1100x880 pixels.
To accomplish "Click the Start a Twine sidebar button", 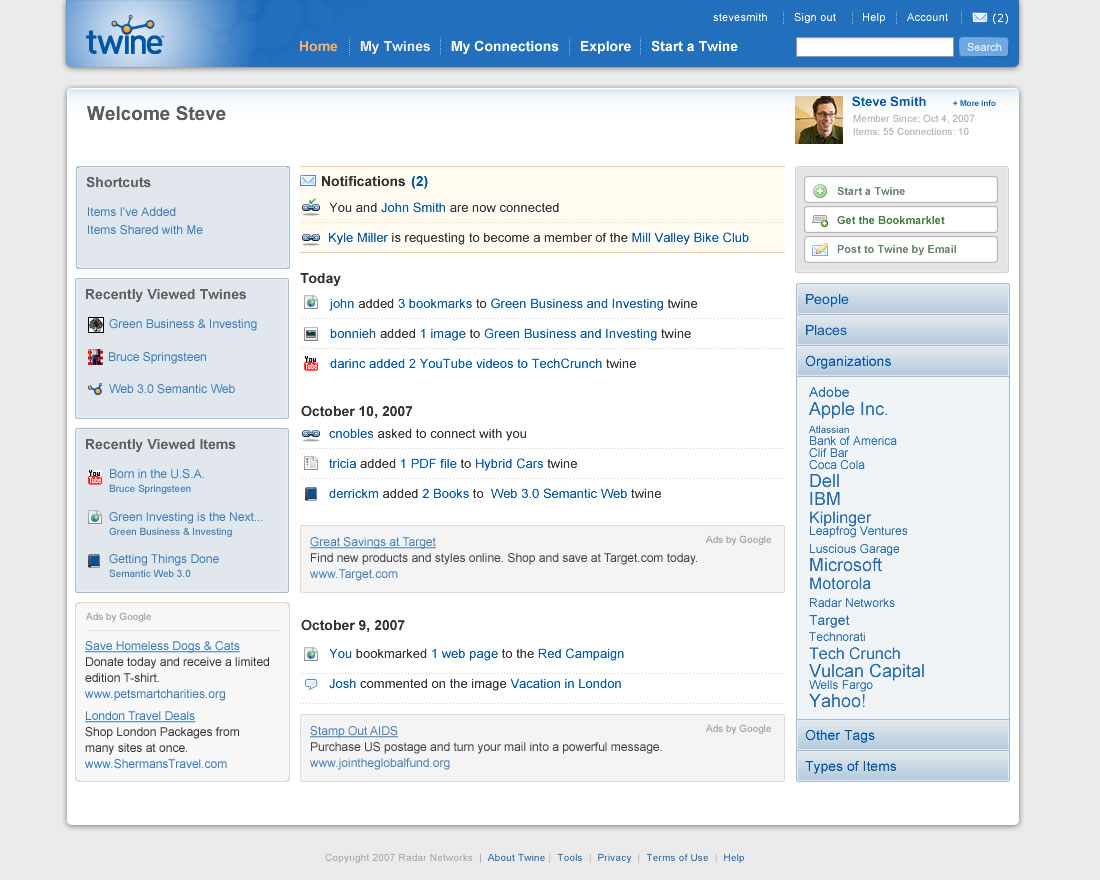I will tap(901, 191).
